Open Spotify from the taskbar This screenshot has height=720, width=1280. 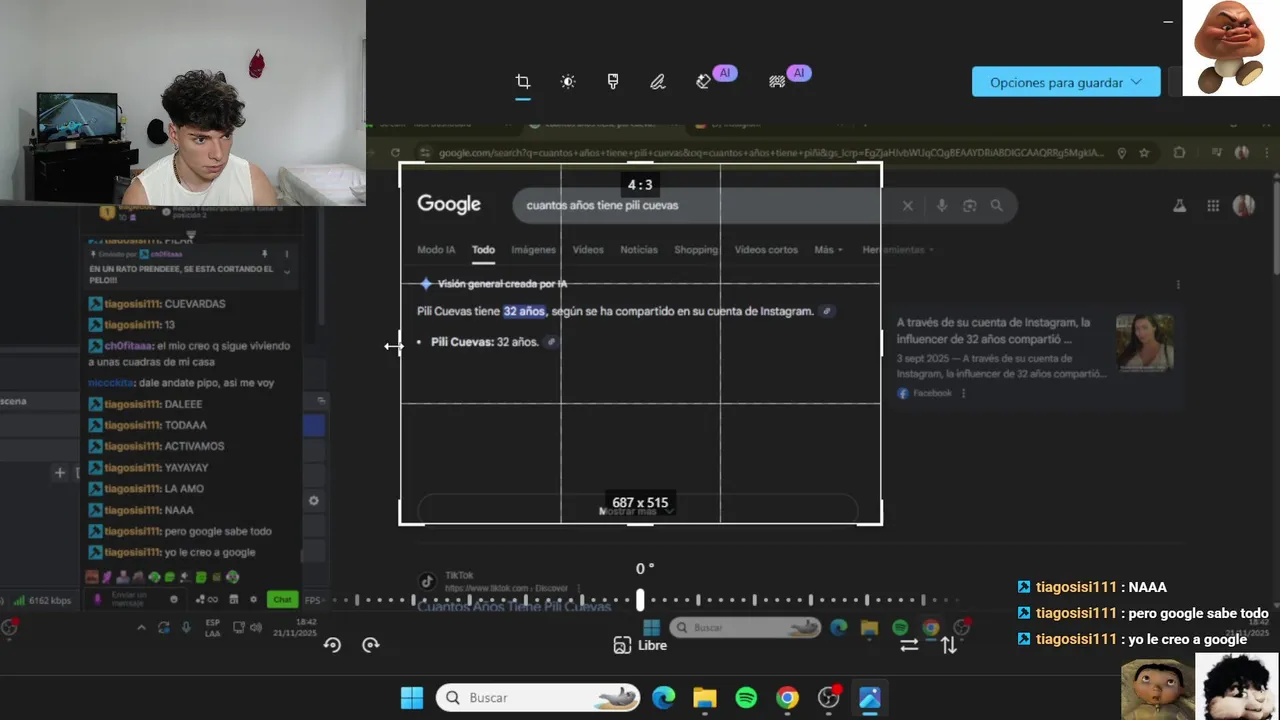[746, 698]
